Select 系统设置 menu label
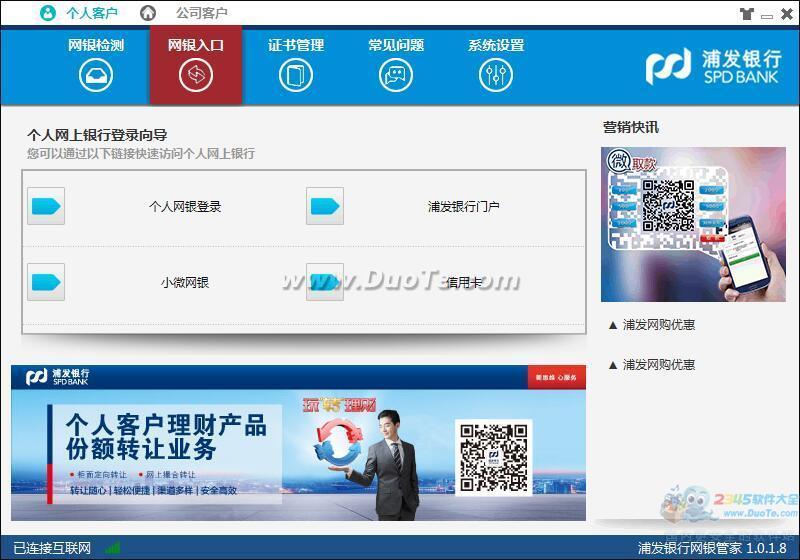 pyautogui.click(x=496, y=45)
